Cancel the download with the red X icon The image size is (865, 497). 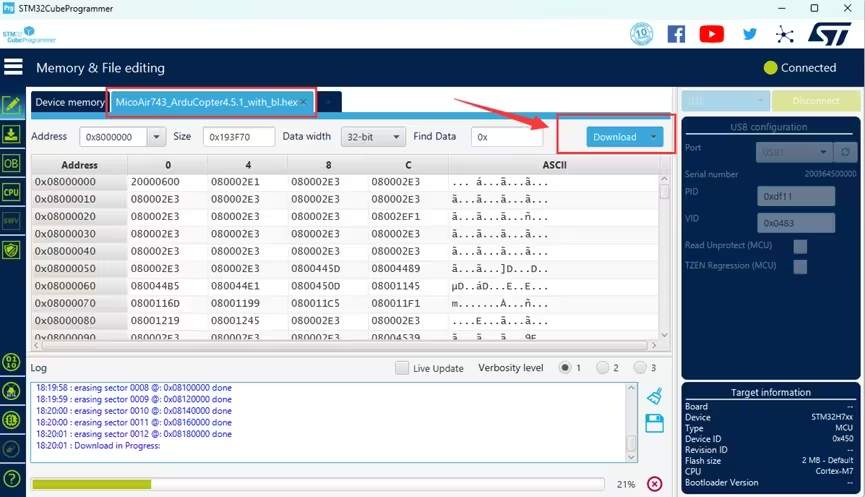tap(654, 484)
